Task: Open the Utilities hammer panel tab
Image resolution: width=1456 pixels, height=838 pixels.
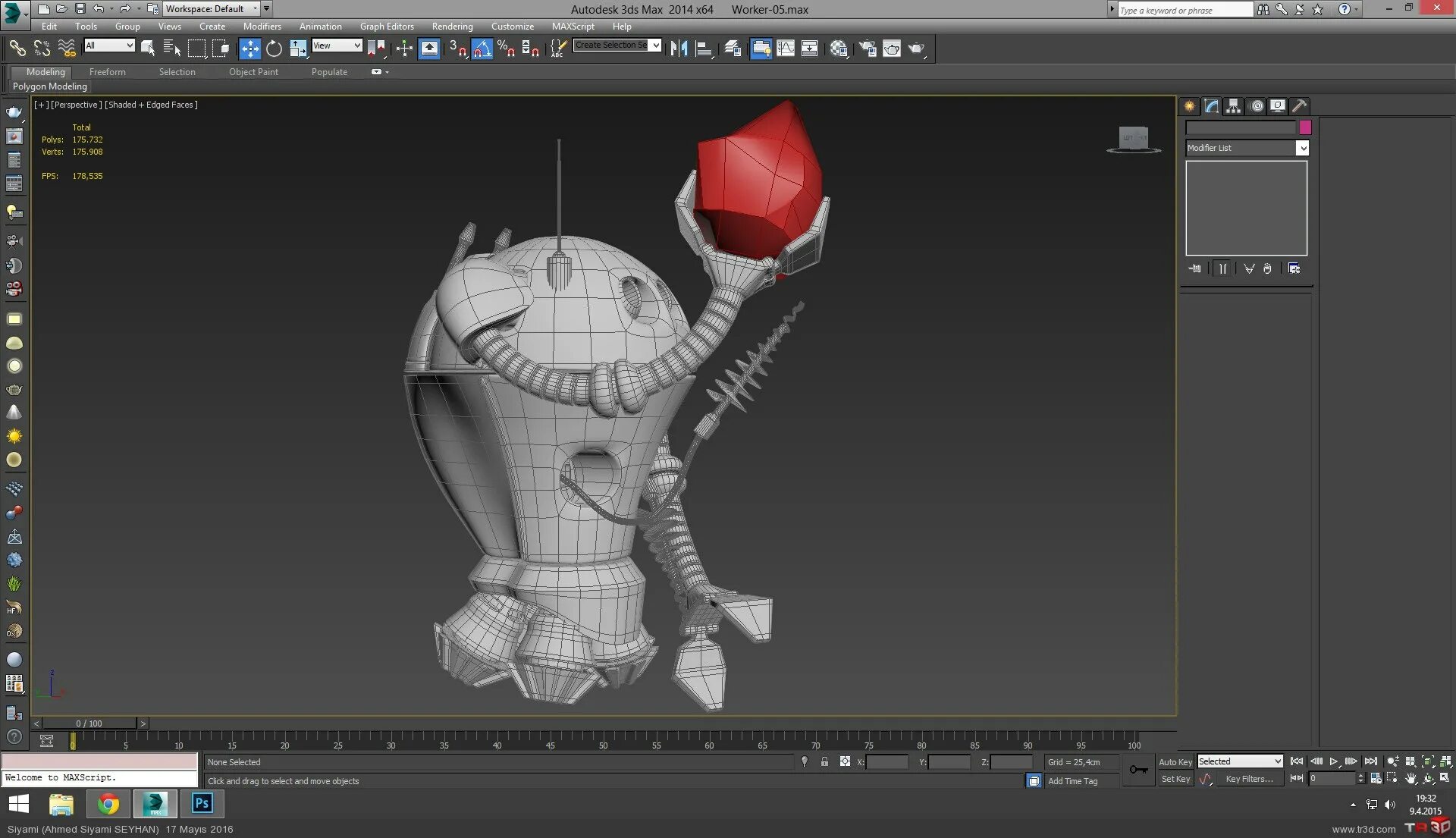Action: tap(1300, 106)
